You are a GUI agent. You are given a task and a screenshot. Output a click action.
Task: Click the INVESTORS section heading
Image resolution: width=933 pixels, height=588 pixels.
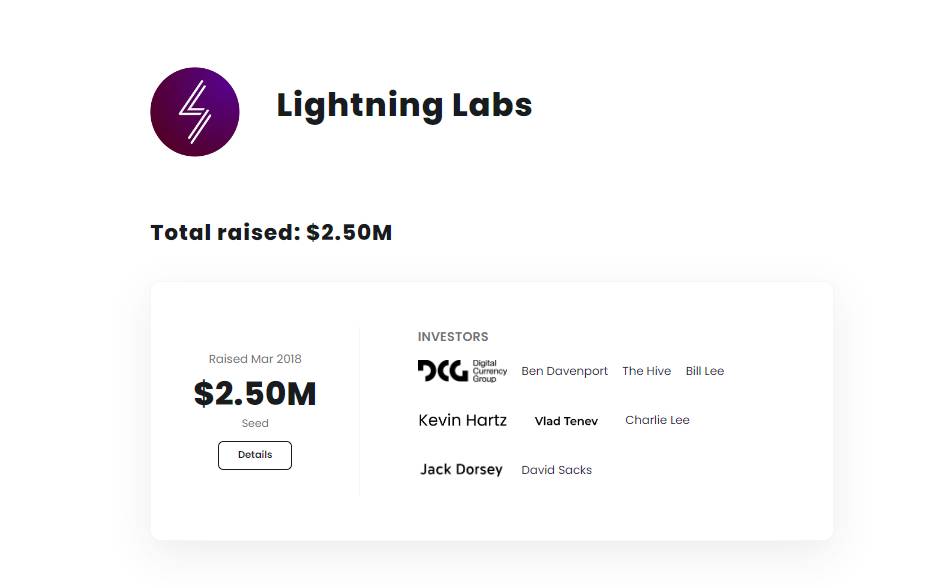[453, 337]
